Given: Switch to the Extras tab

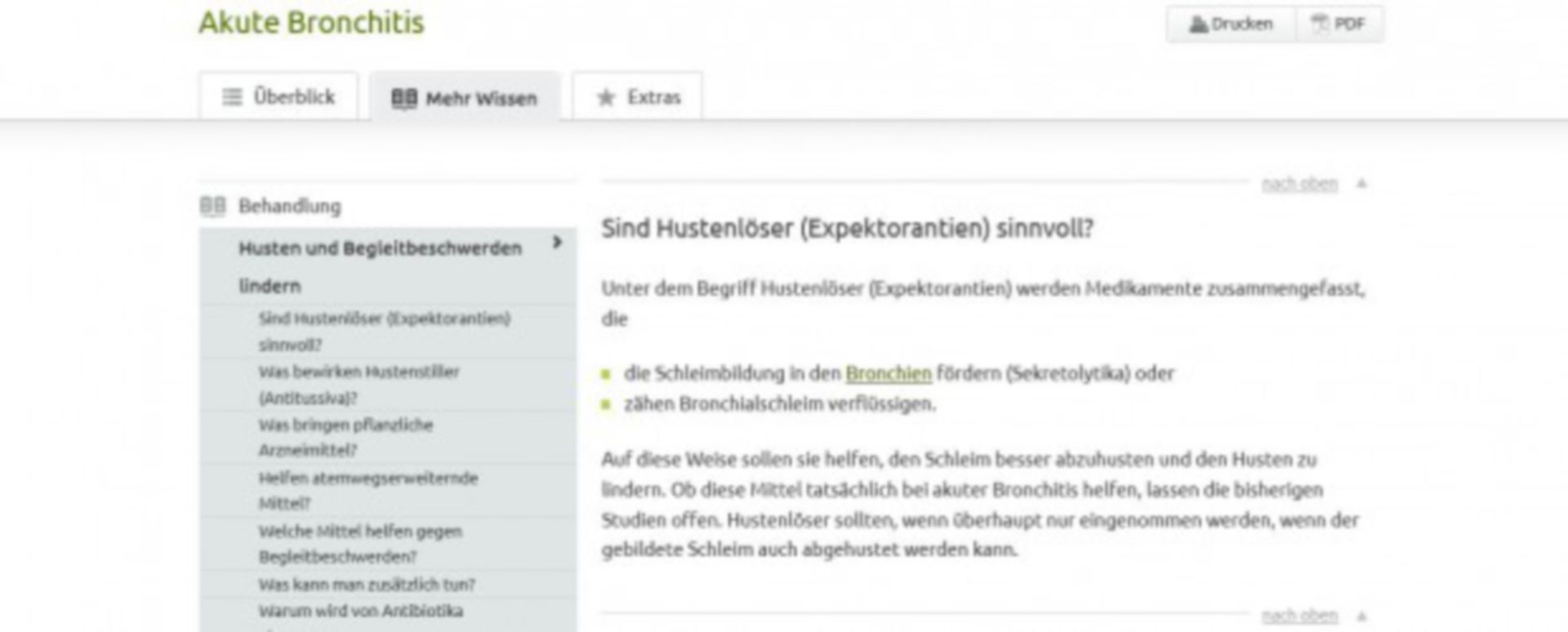Looking at the screenshot, I should [x=638, y=97].
